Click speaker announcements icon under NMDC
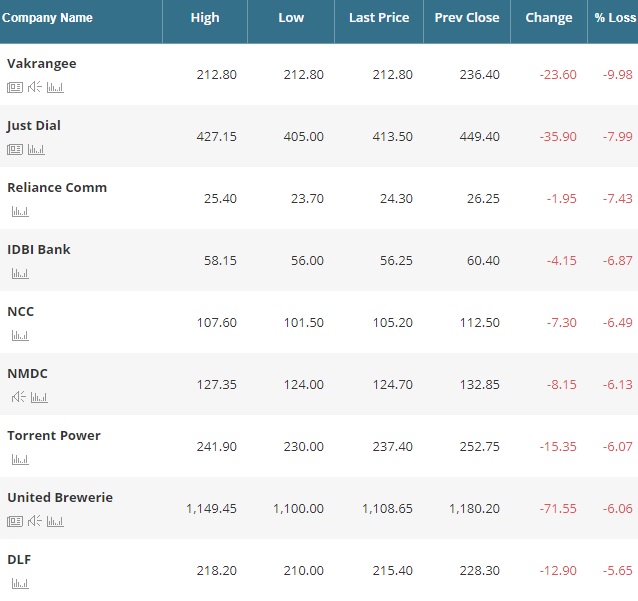 19,397
